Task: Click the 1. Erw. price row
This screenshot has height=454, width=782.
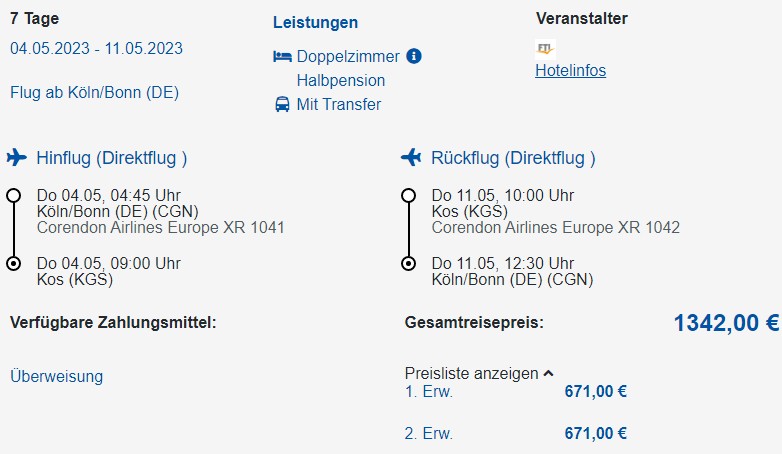Action: [429, 392]
